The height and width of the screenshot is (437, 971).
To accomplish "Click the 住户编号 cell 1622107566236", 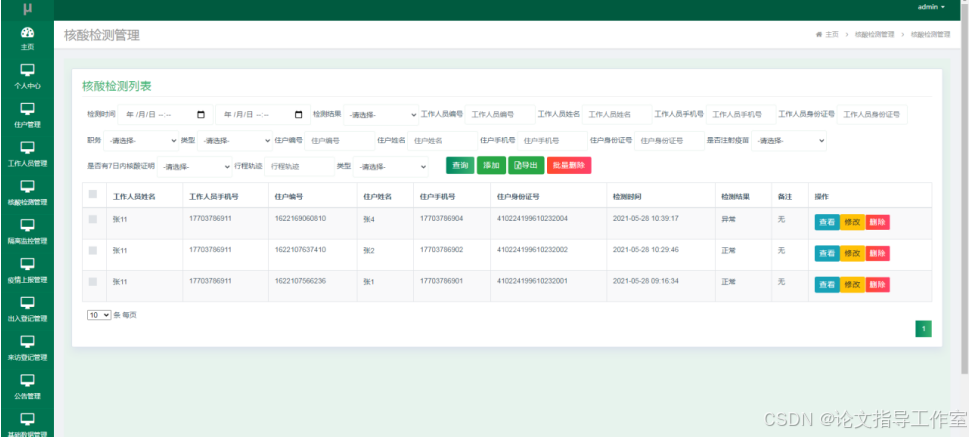I will pos(300,281).
